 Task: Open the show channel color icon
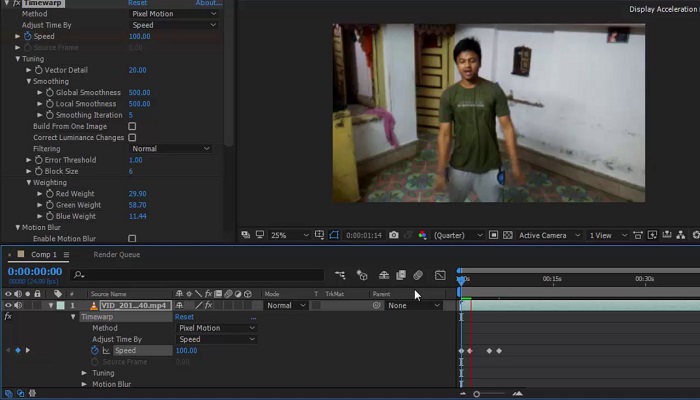(x=422, y=235)
